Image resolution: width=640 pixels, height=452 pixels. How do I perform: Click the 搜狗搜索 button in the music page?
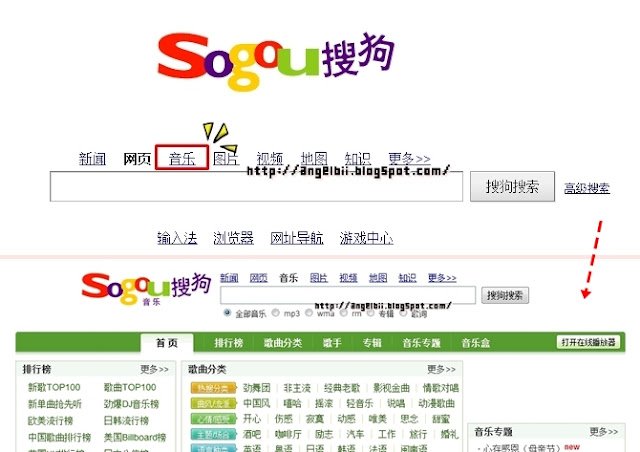[x=505, y=295]
